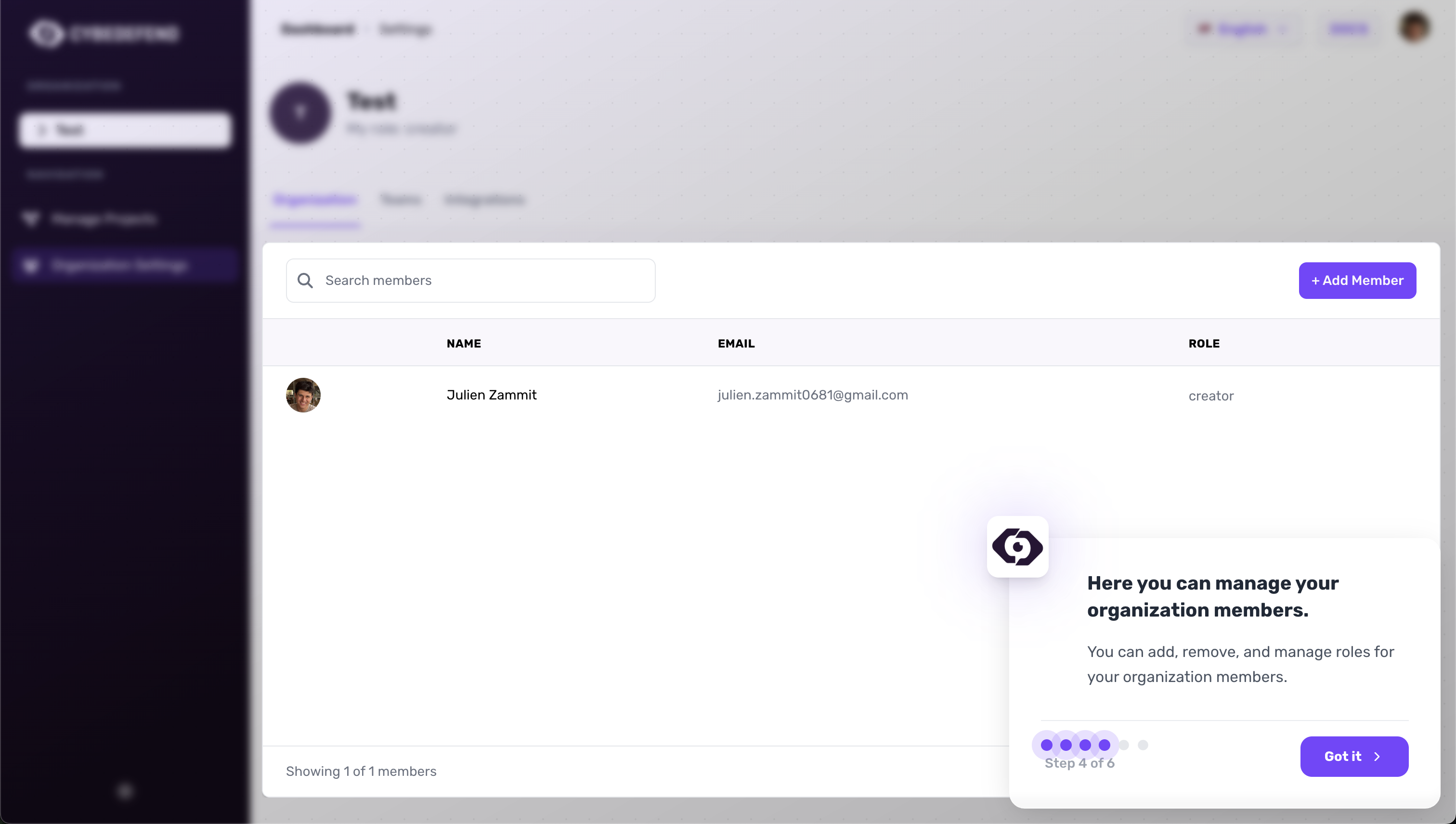Click the magnifier icon in member search

pyautogui.click(x=305, y=281)
